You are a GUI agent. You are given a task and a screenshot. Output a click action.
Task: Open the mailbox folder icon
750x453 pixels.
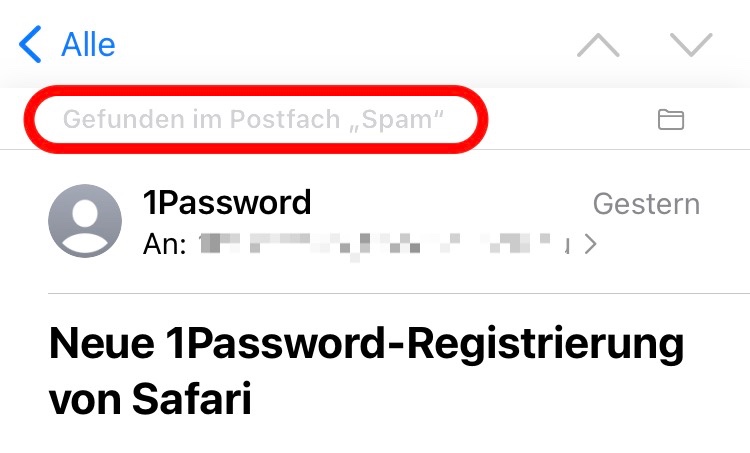670,120
